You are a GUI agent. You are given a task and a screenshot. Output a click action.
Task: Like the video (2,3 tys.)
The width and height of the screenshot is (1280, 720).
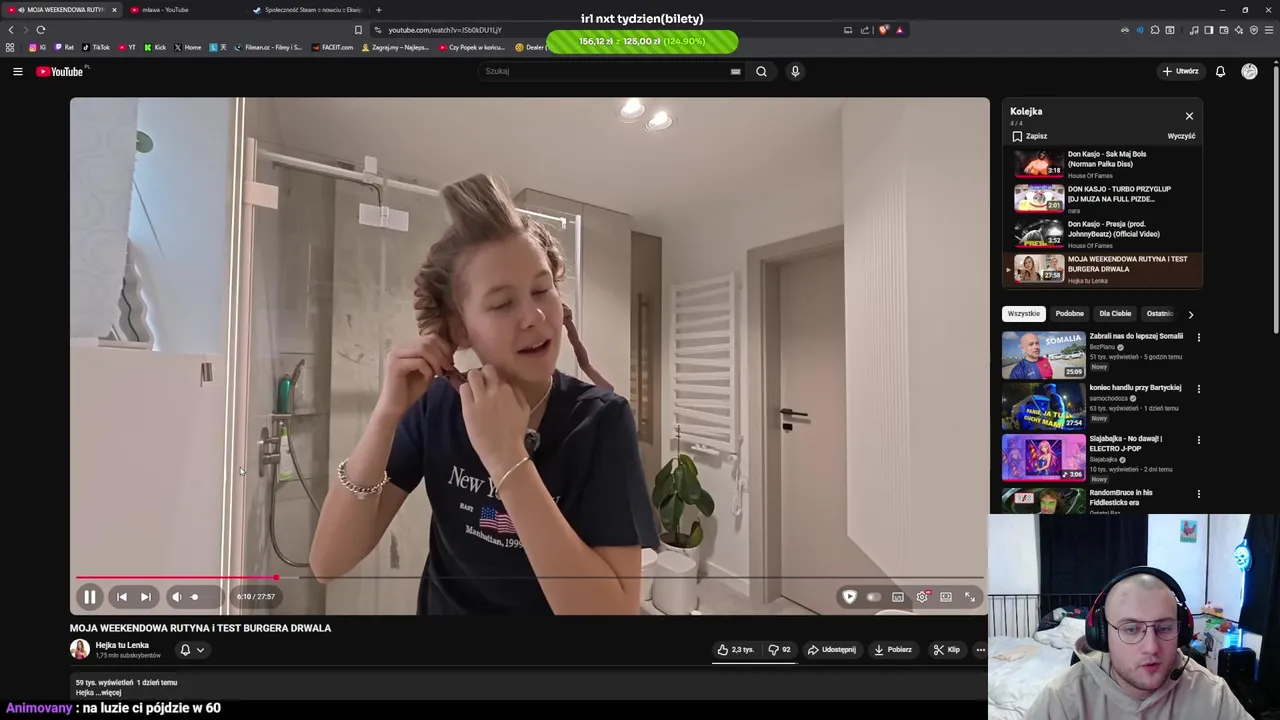click(x=735, y=650)
